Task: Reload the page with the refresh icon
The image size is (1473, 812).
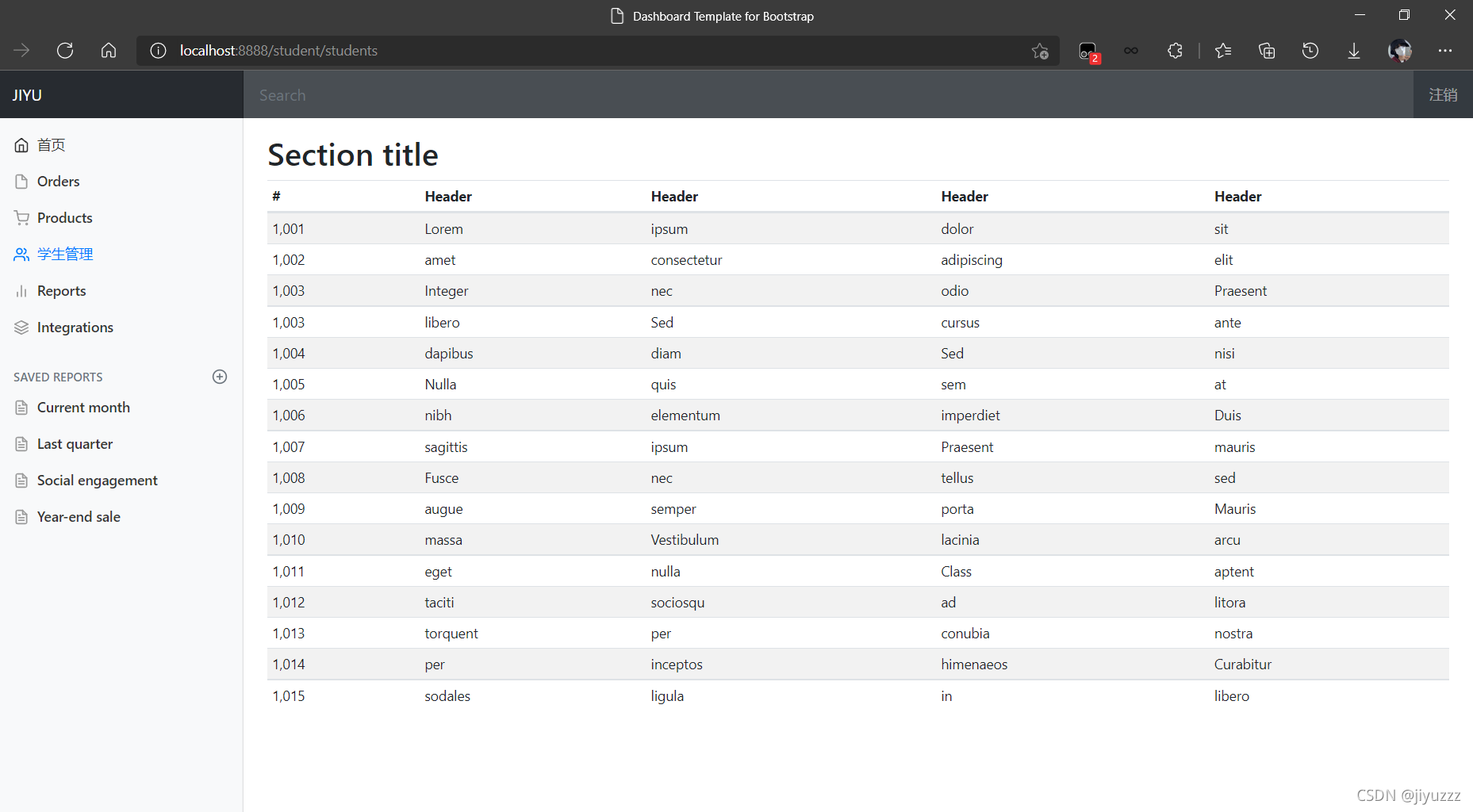Action: click(x=65, y=51)
